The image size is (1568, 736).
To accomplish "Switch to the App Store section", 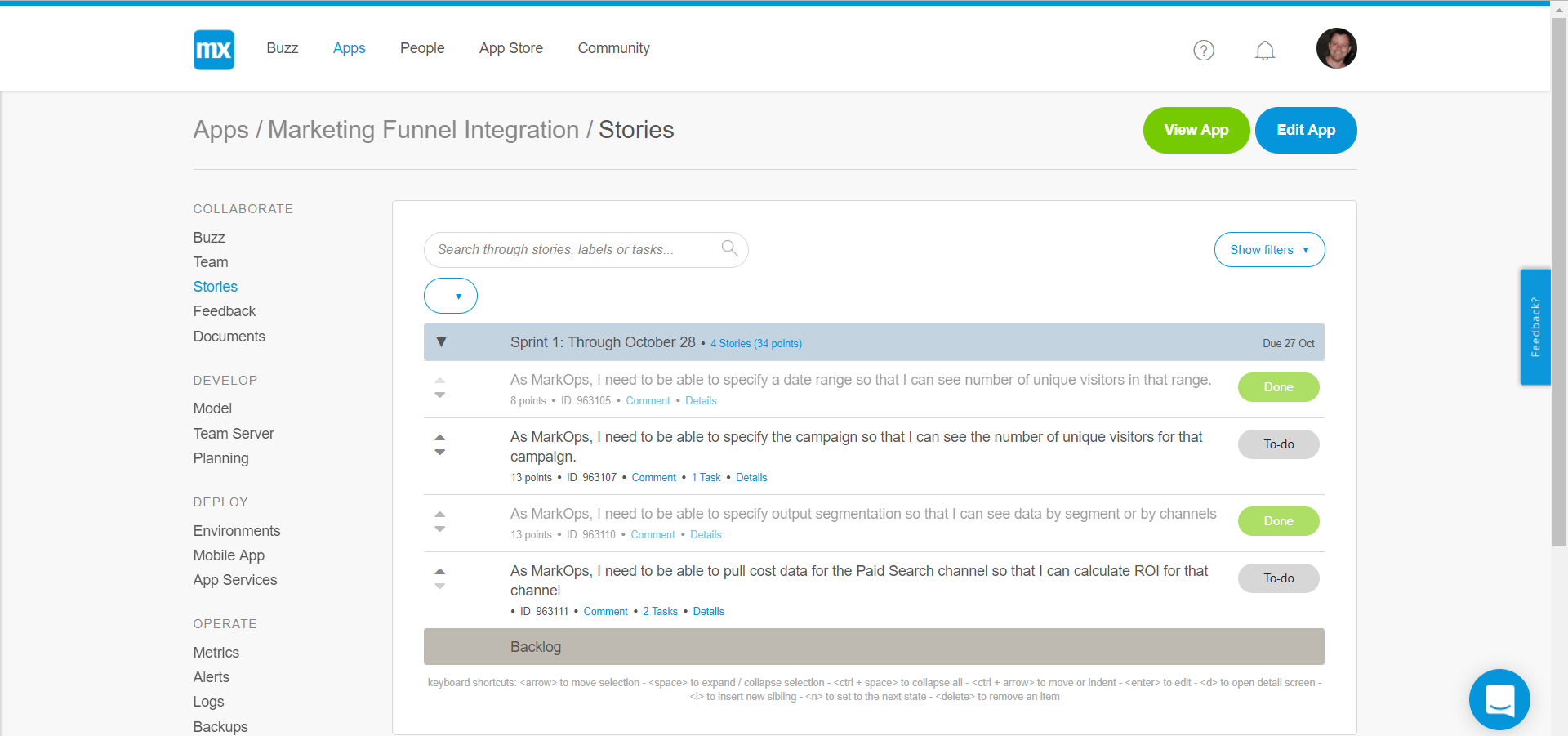I will click(511, 48).
